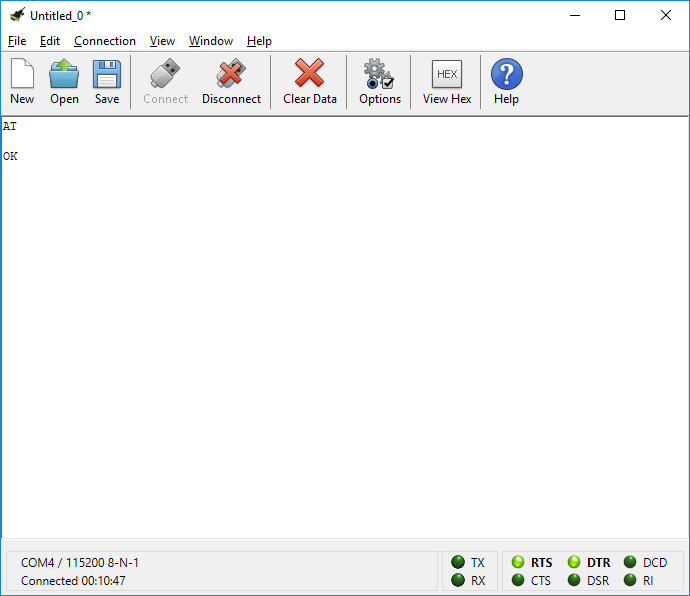
Task: Switch display using the View Hex icon
Action: (x=447, y=74)
